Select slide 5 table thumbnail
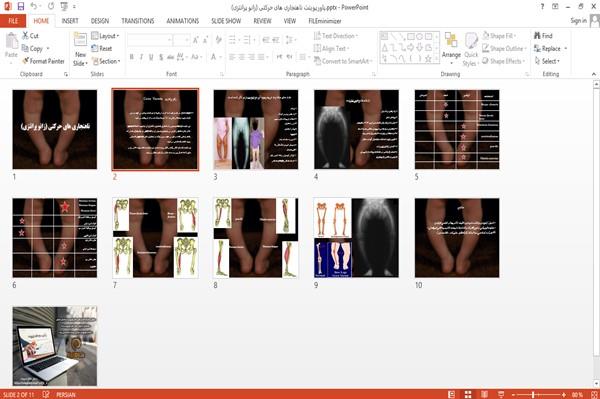The image size is (600, 399). 457,129
